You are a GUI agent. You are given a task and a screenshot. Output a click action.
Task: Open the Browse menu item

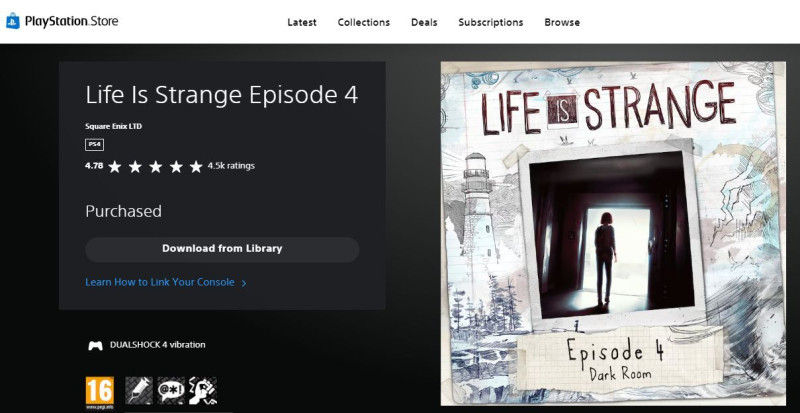tap(562, 22)
